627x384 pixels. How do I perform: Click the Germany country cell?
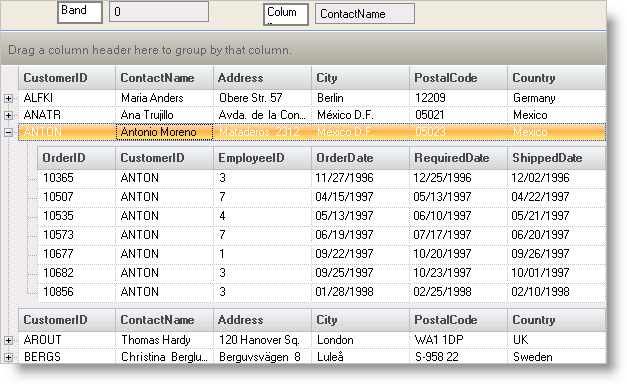(x=556, y=98)
